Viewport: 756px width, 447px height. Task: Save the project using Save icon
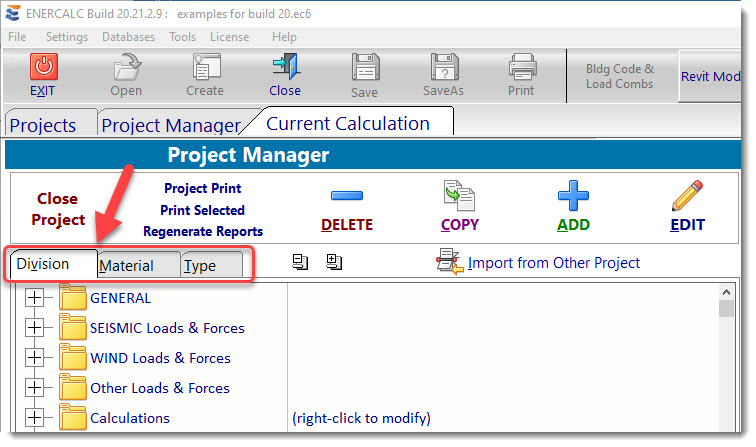tap(364, 68)
